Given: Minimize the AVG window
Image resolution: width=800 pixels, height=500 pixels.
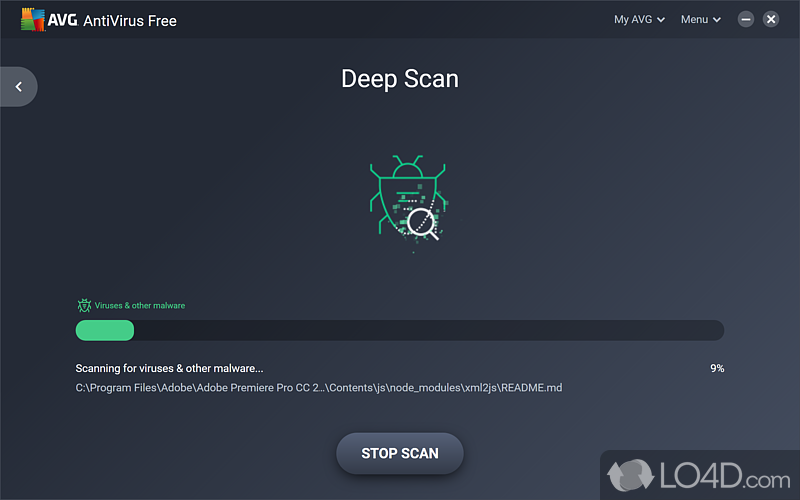Looking at the screenshot, I should pos(745,19).
